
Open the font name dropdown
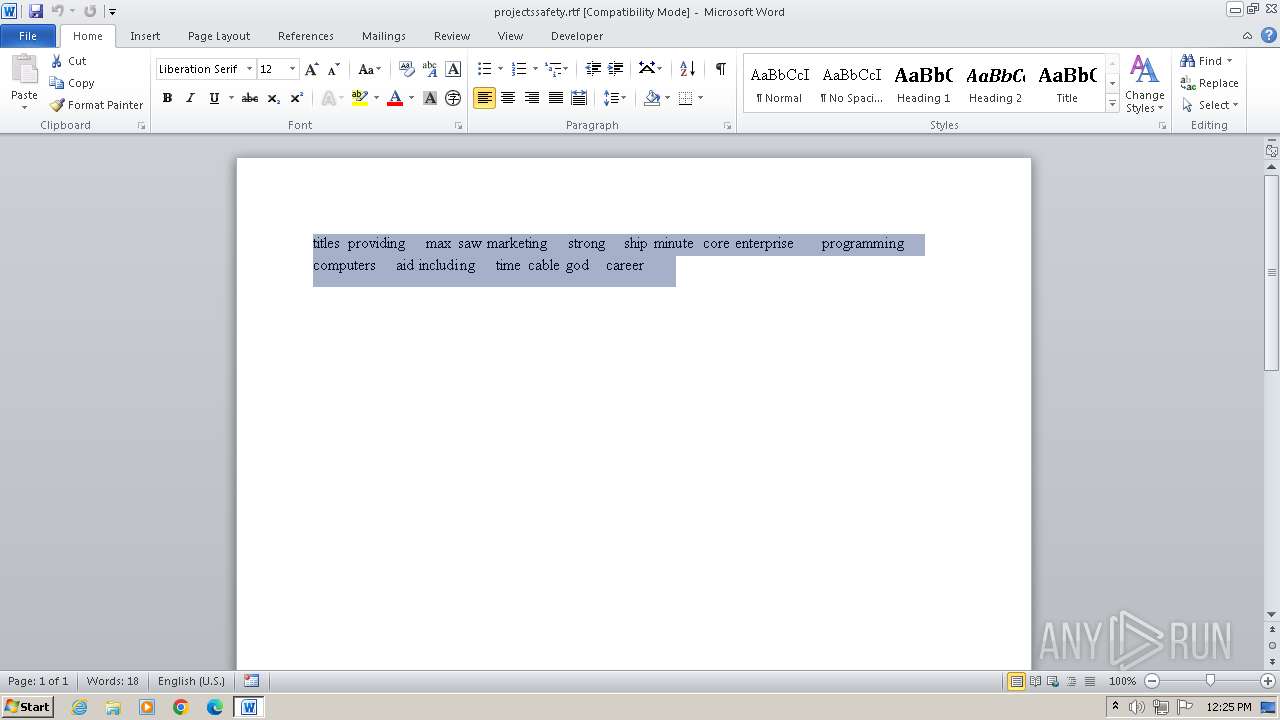click(249, 69)
